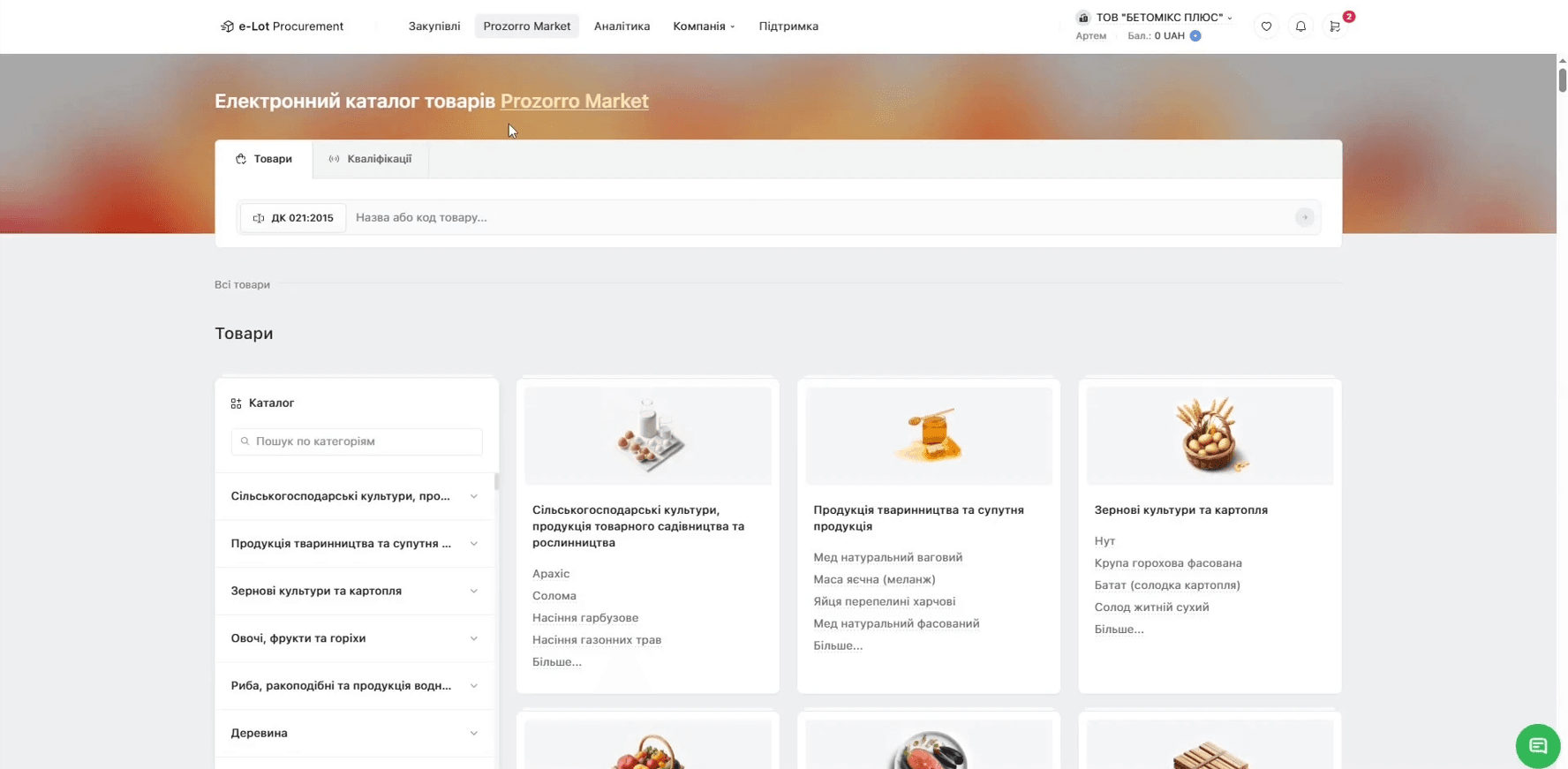The height and width of the screenshot is (769, 1568).
Task: Click the user name Артем
Action: (1091, 36)
